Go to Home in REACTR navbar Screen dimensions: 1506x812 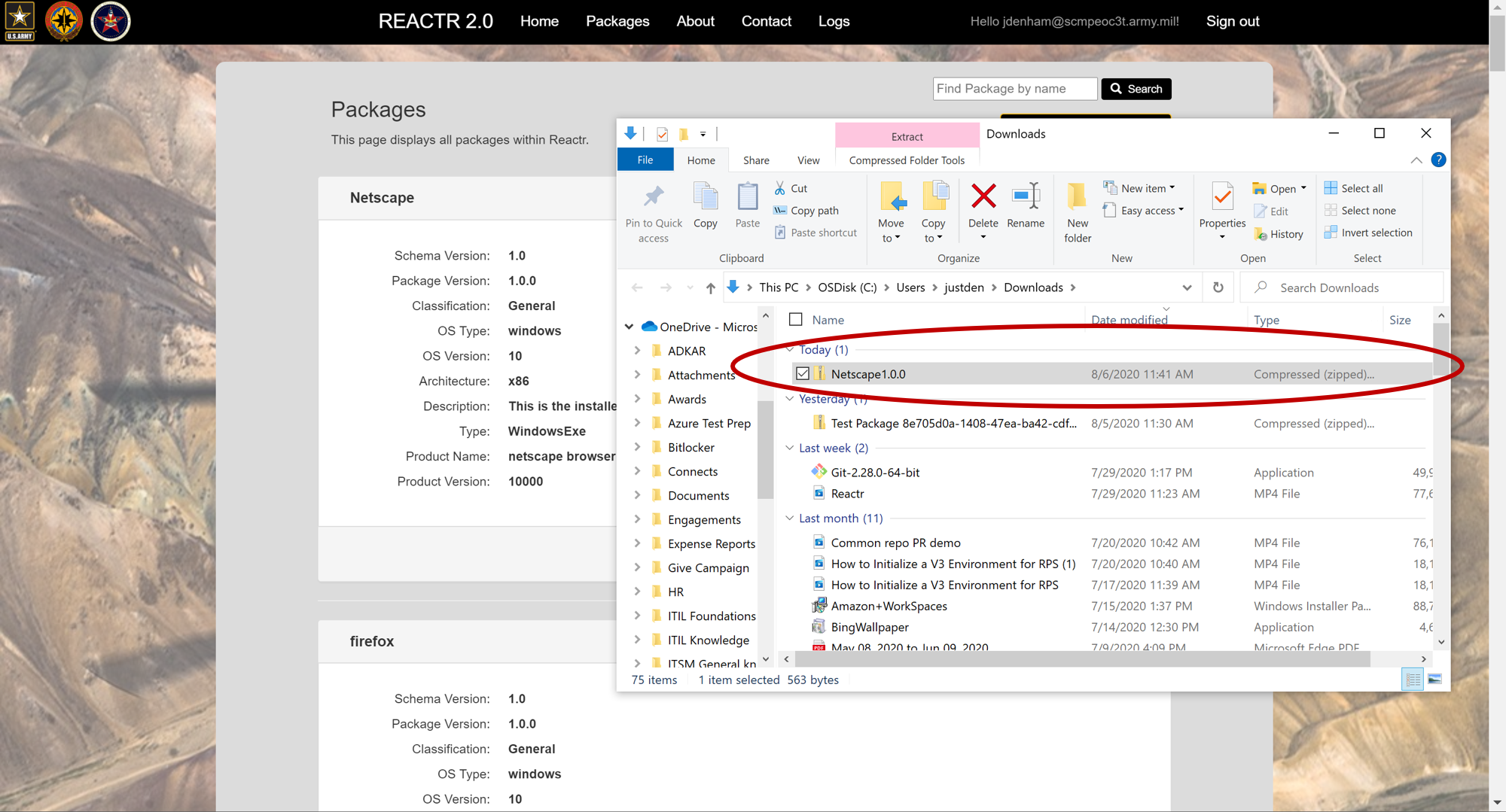pyautogui.click(x=539, y=21)
